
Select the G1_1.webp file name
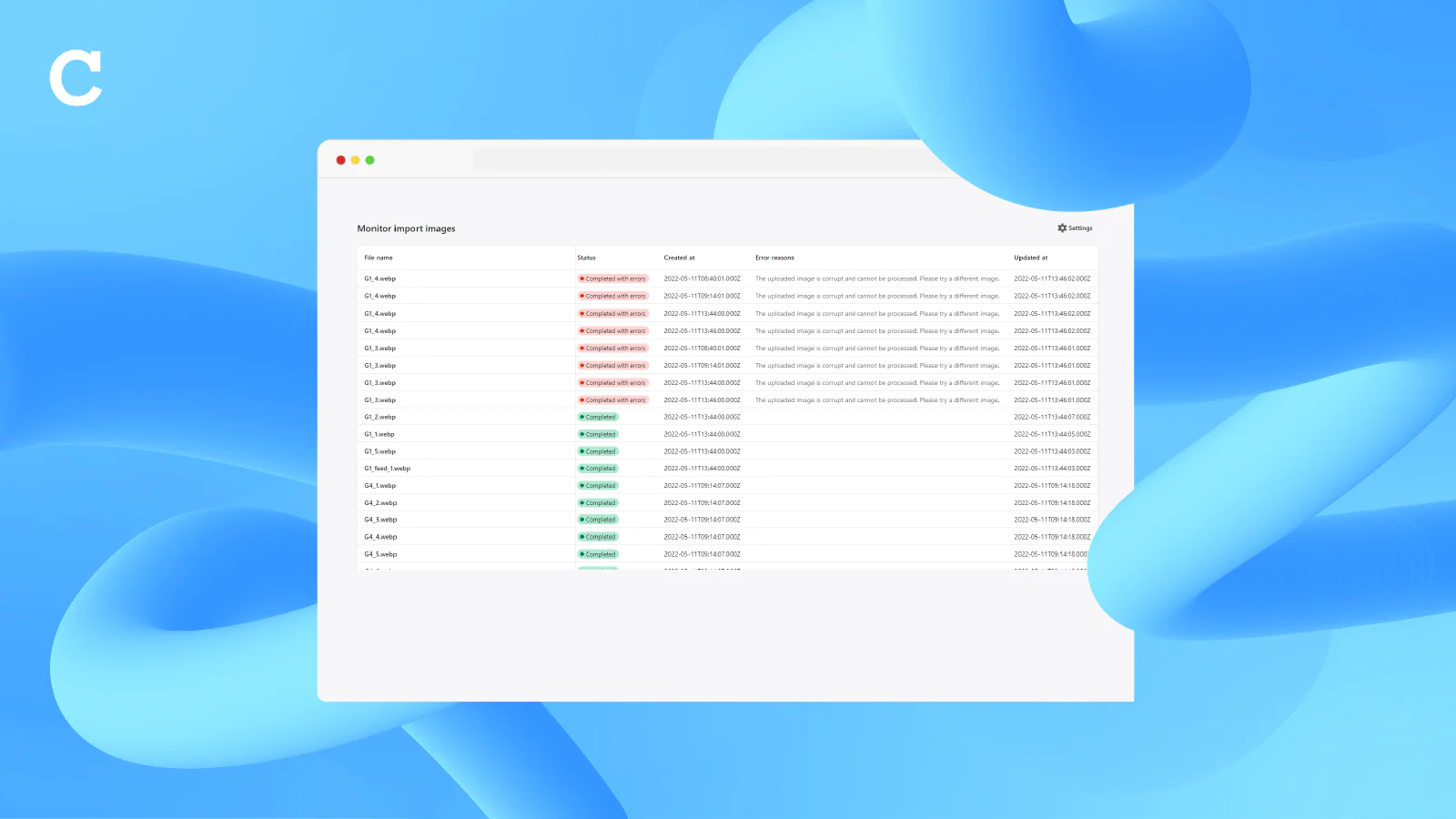click(x=379, y=434)
